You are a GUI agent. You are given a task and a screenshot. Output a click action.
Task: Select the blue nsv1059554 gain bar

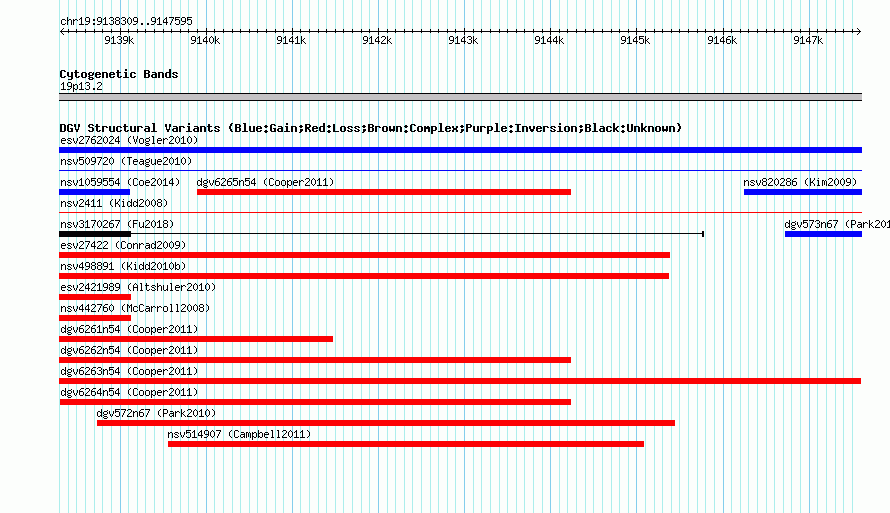click(x=95, y=192)
